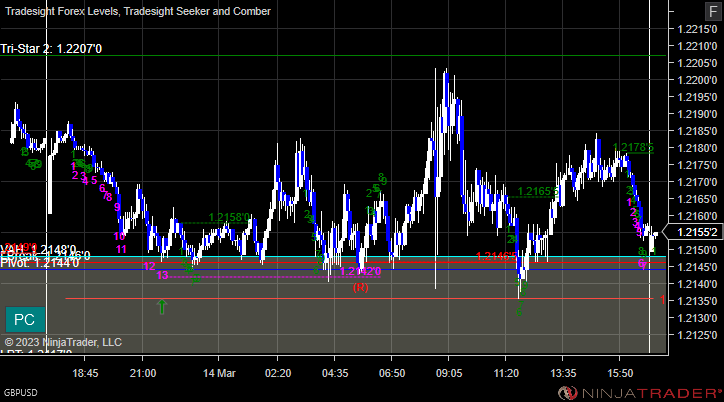Click the magenta count 9 marker
Viewport: 724px width, 402px height.
pyautogui.click(x=117, y=207)
